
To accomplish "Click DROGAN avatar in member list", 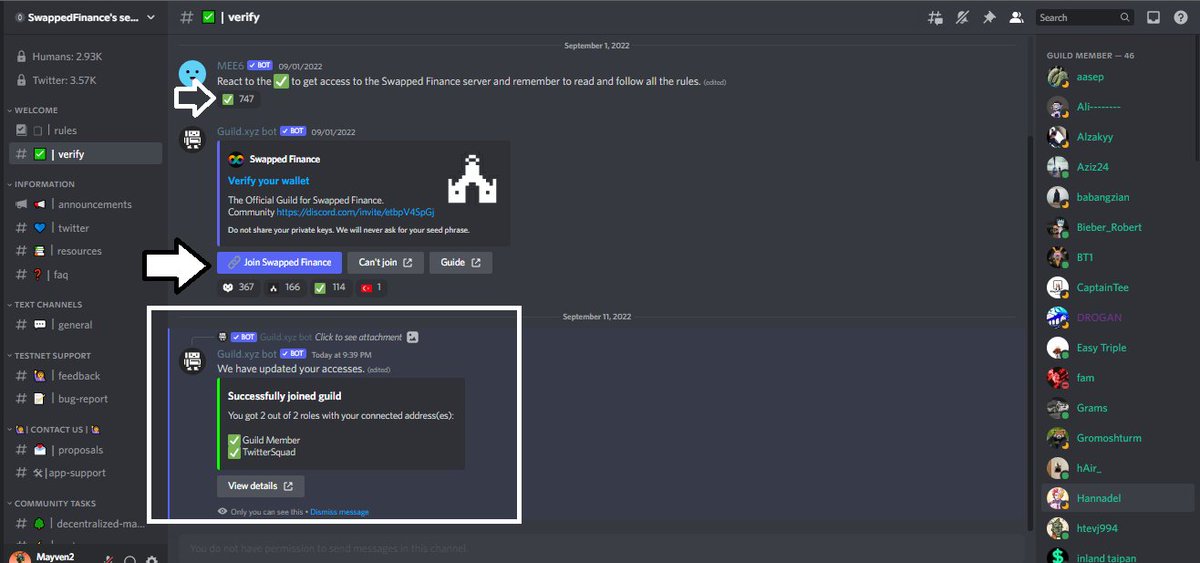I will click(x=1058, y=317).
